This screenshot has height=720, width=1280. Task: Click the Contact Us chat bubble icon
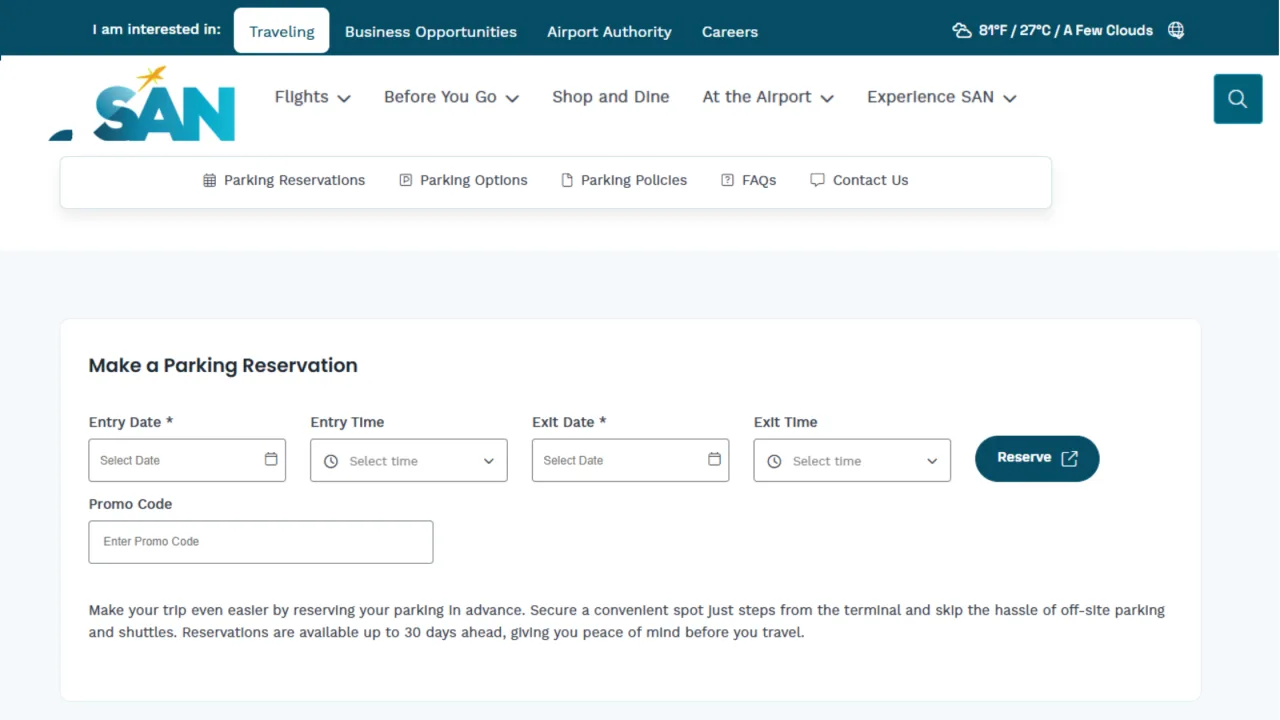coord(817,181)
